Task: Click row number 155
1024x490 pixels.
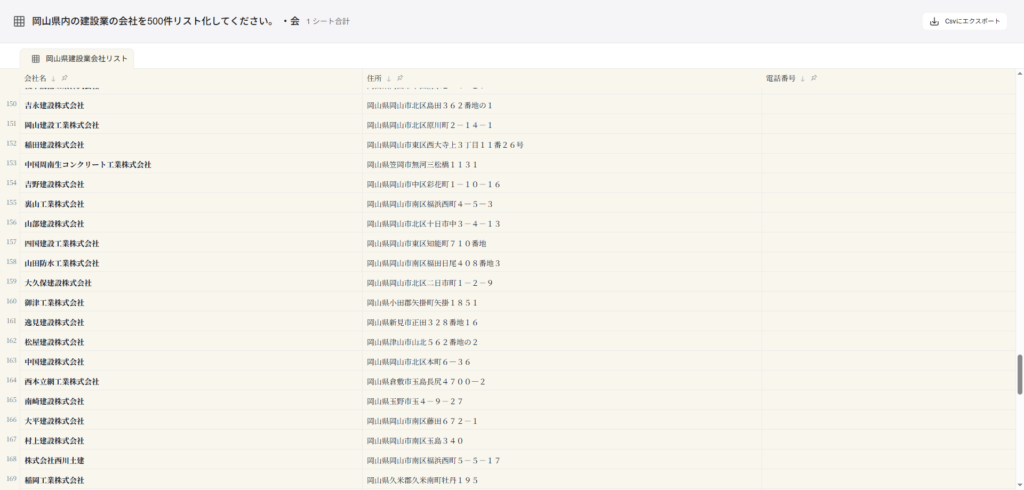Action: click(11, 203)
